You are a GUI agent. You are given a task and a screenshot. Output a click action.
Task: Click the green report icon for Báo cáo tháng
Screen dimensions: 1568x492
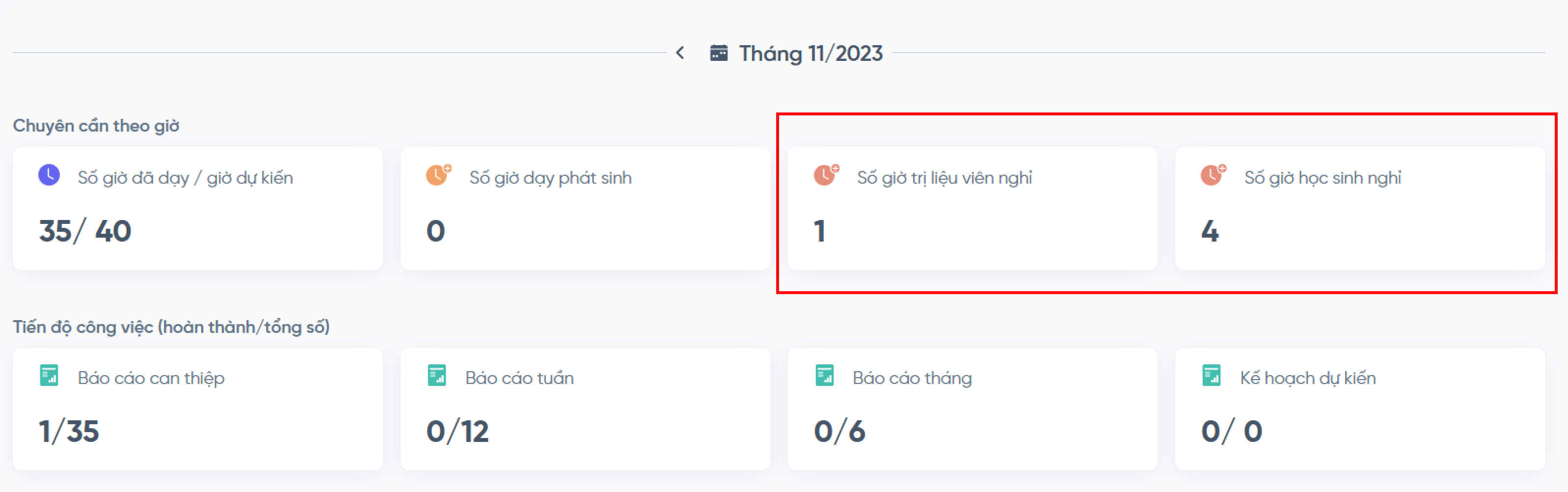(825, 376)
